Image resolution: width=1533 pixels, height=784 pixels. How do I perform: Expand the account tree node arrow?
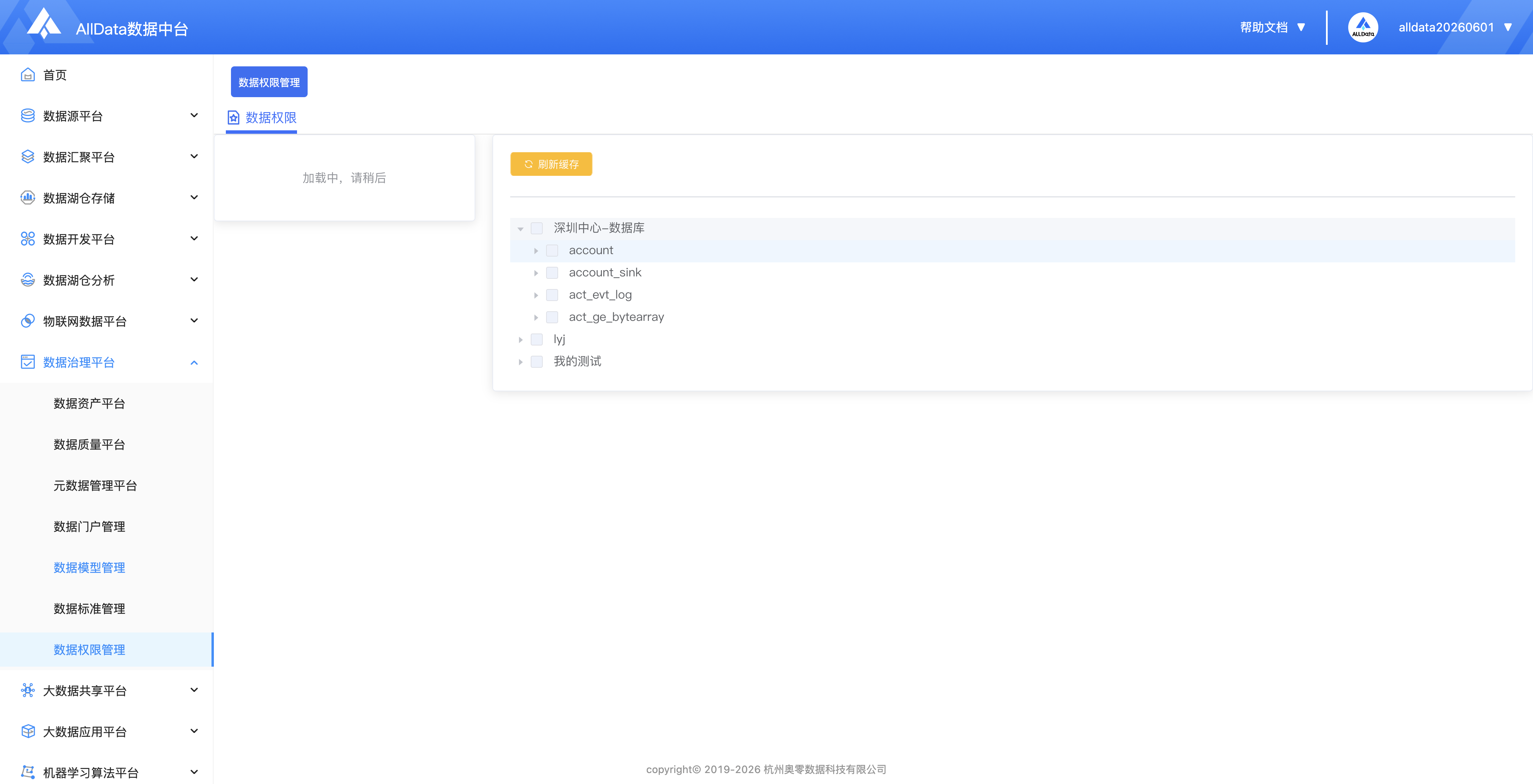536,251
